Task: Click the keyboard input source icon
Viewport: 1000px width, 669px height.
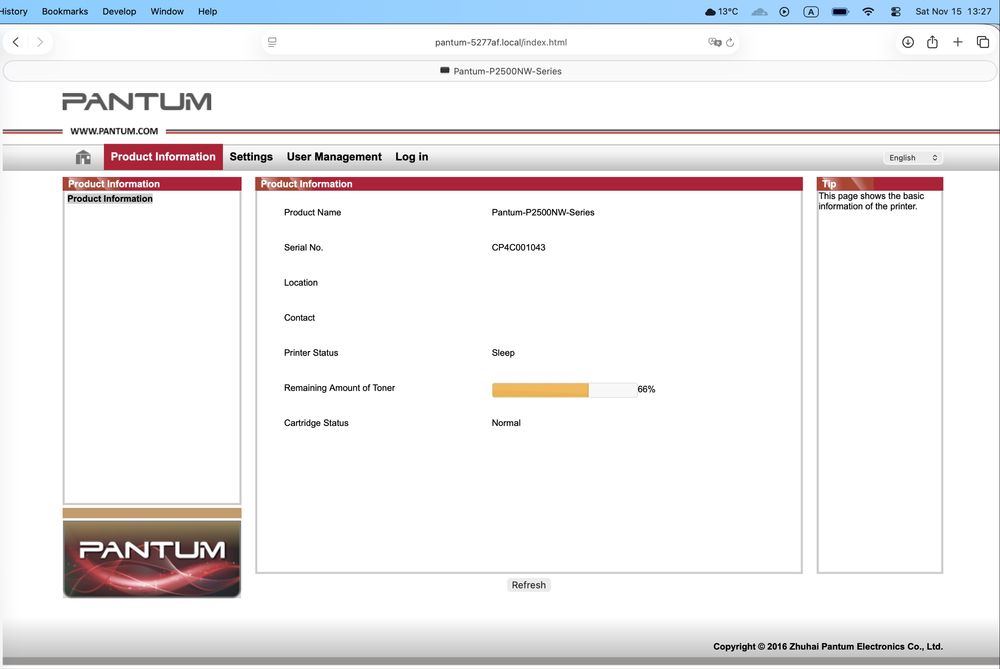Action: pyautogui.click(x=811, y=11)
